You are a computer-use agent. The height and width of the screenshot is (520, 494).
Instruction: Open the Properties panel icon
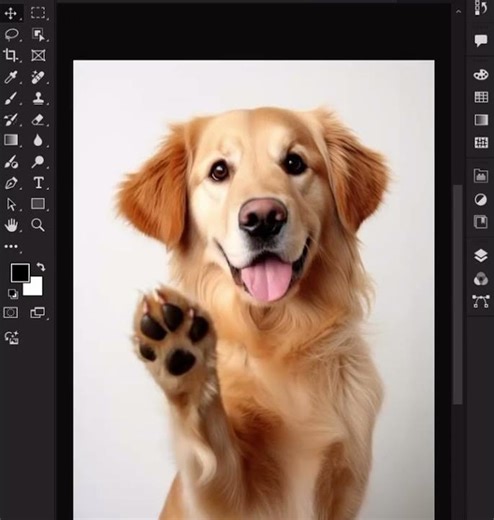pyautogui.click(x=480, y=222)
